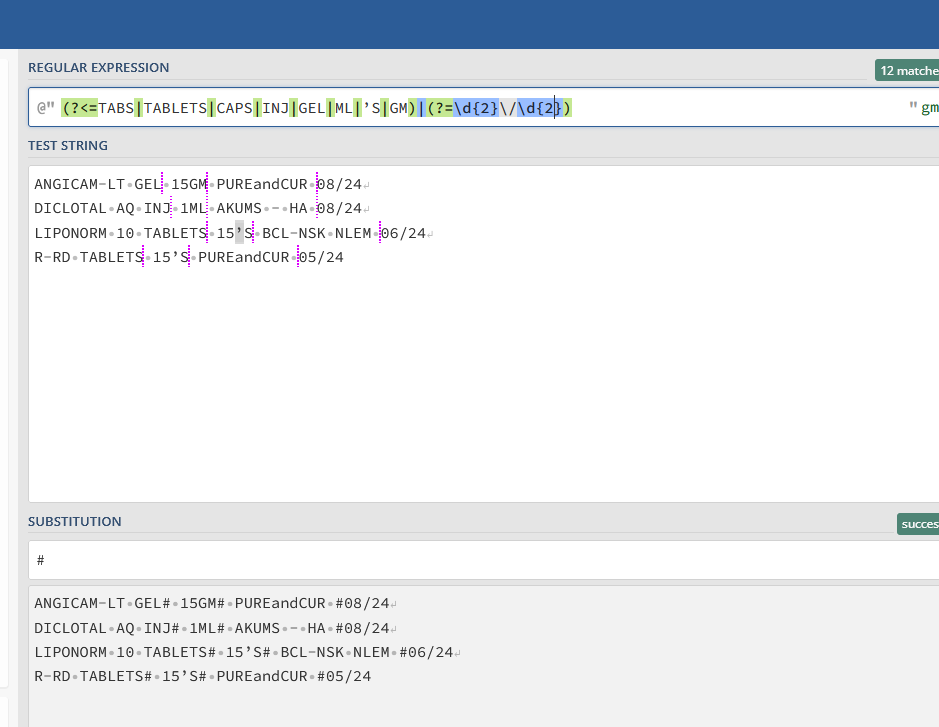Select the TABLETS token in the regex pattern
This screenshot has height=727, width=939.
coord(175,107)
